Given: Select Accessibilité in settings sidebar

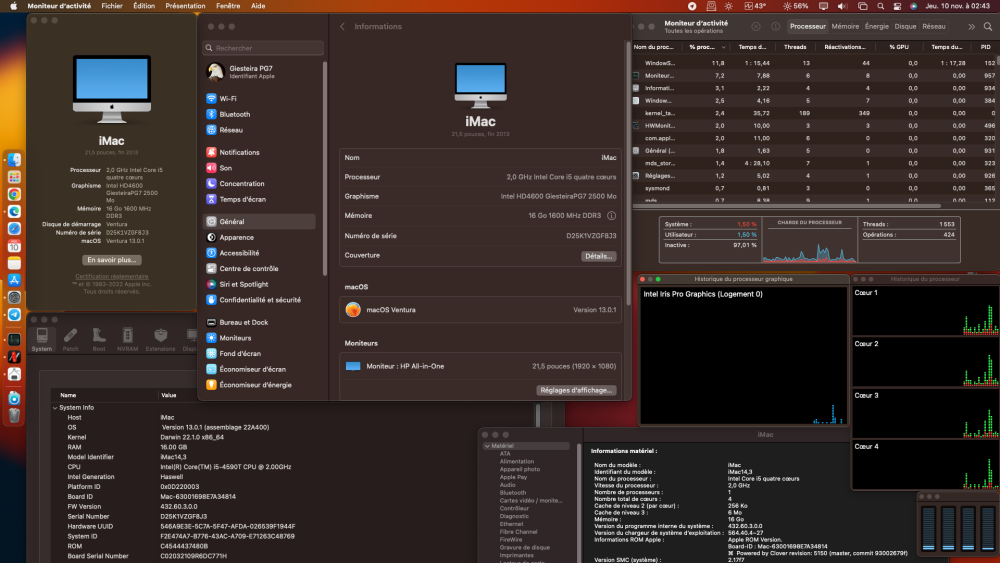Looking at the screenshot, I should [x=261, y=253].
